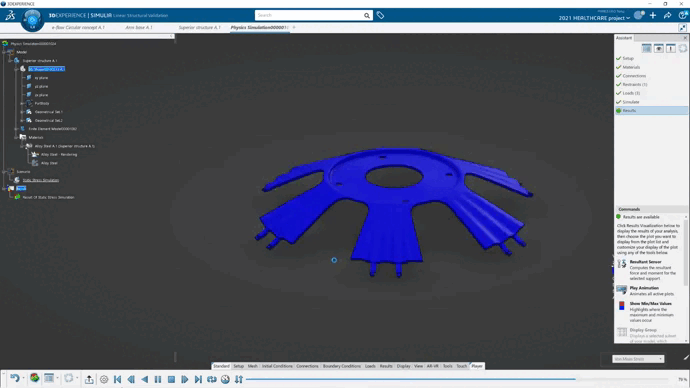The height and width of the screenshot is (388, 690).
Task: Expand the Undo history dropdown arrow
Action: (23, 378)
